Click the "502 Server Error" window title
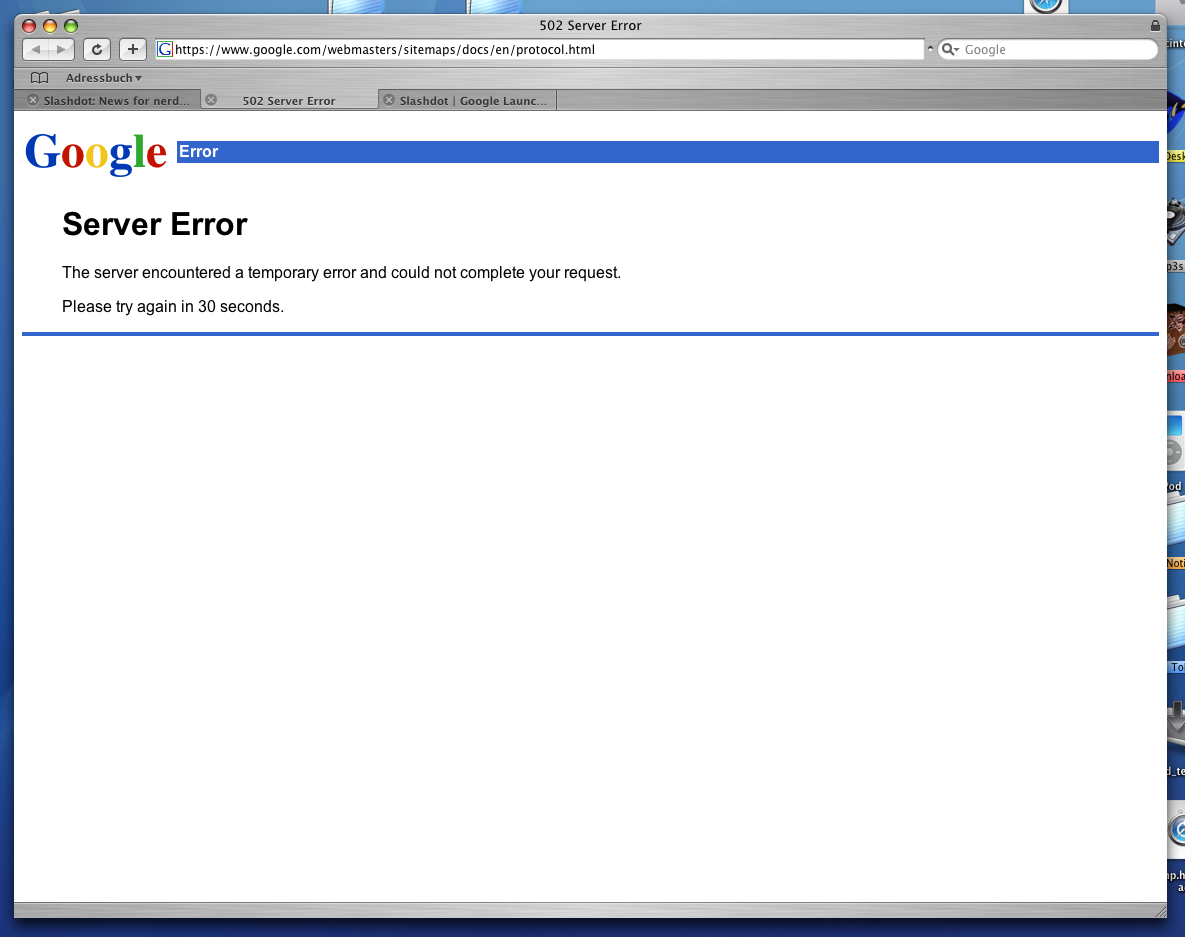This screenshot has width=1185, height=937. pyautogui.click(x=590, y=26)
